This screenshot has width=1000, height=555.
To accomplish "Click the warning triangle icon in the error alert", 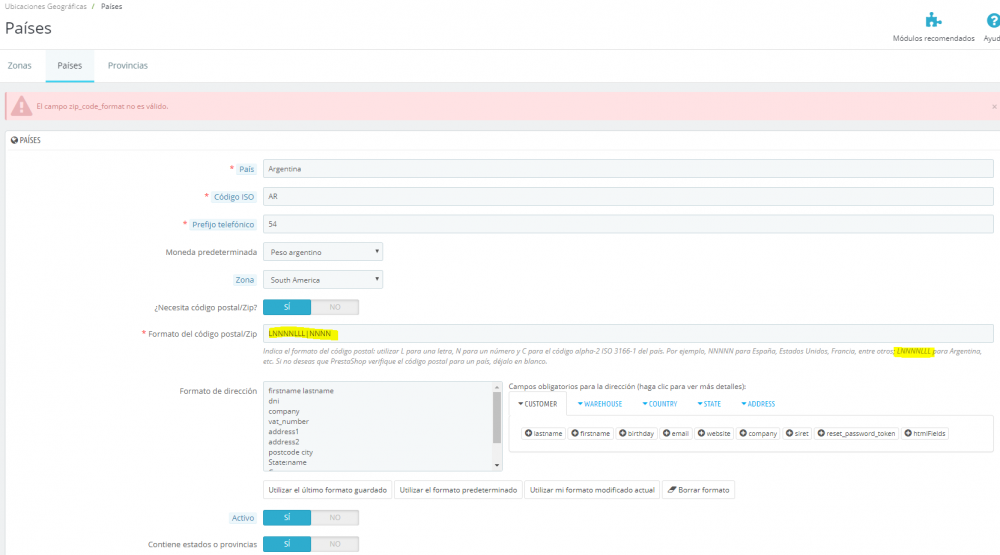I will tap(21, 106).
